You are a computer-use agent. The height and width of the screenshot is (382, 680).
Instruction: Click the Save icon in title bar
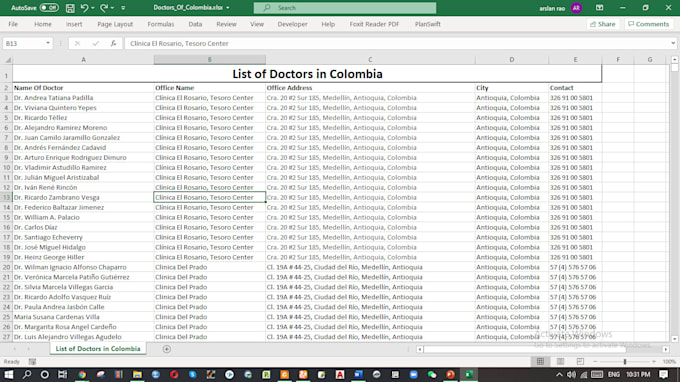pyautogui.click(x=70, y=8)
